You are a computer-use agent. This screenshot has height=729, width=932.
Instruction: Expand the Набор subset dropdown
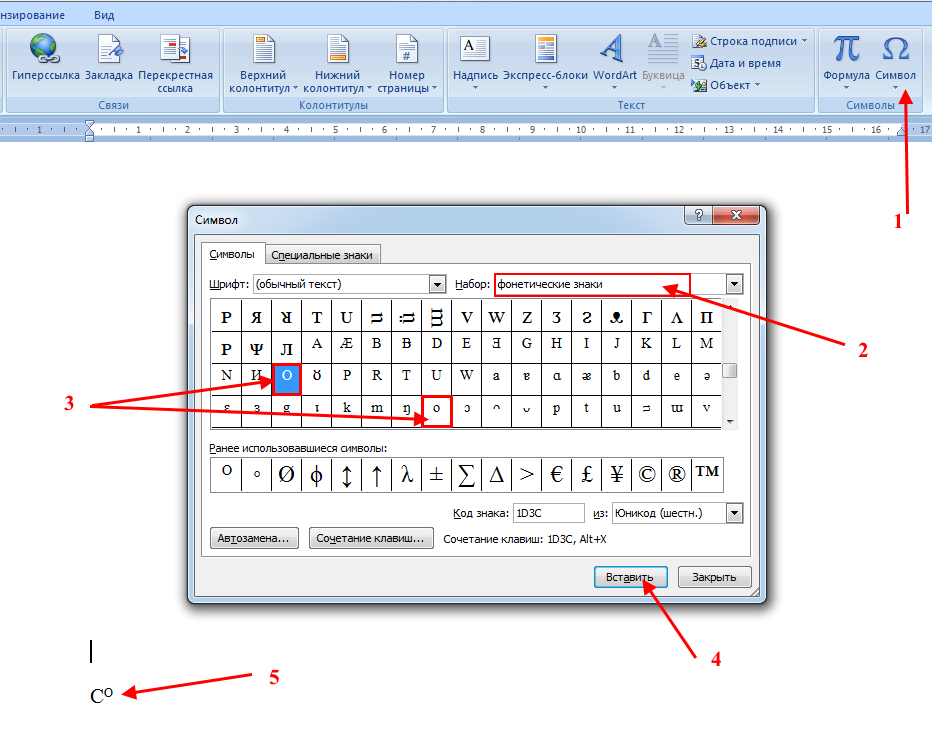735,284
